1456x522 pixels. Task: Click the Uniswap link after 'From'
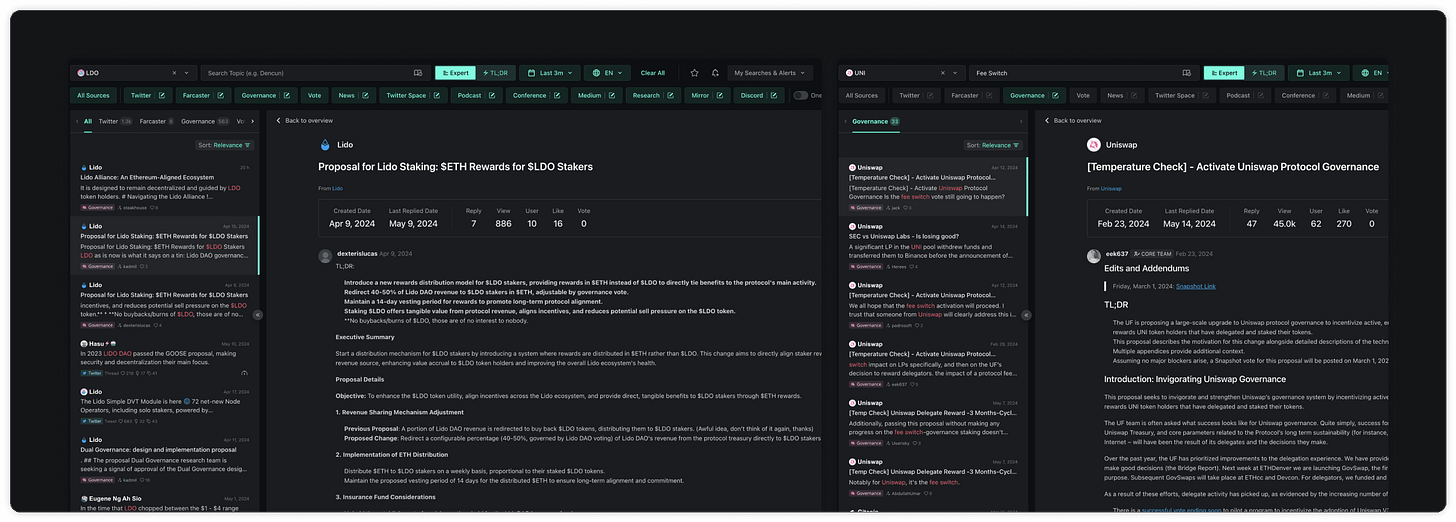1109,188
